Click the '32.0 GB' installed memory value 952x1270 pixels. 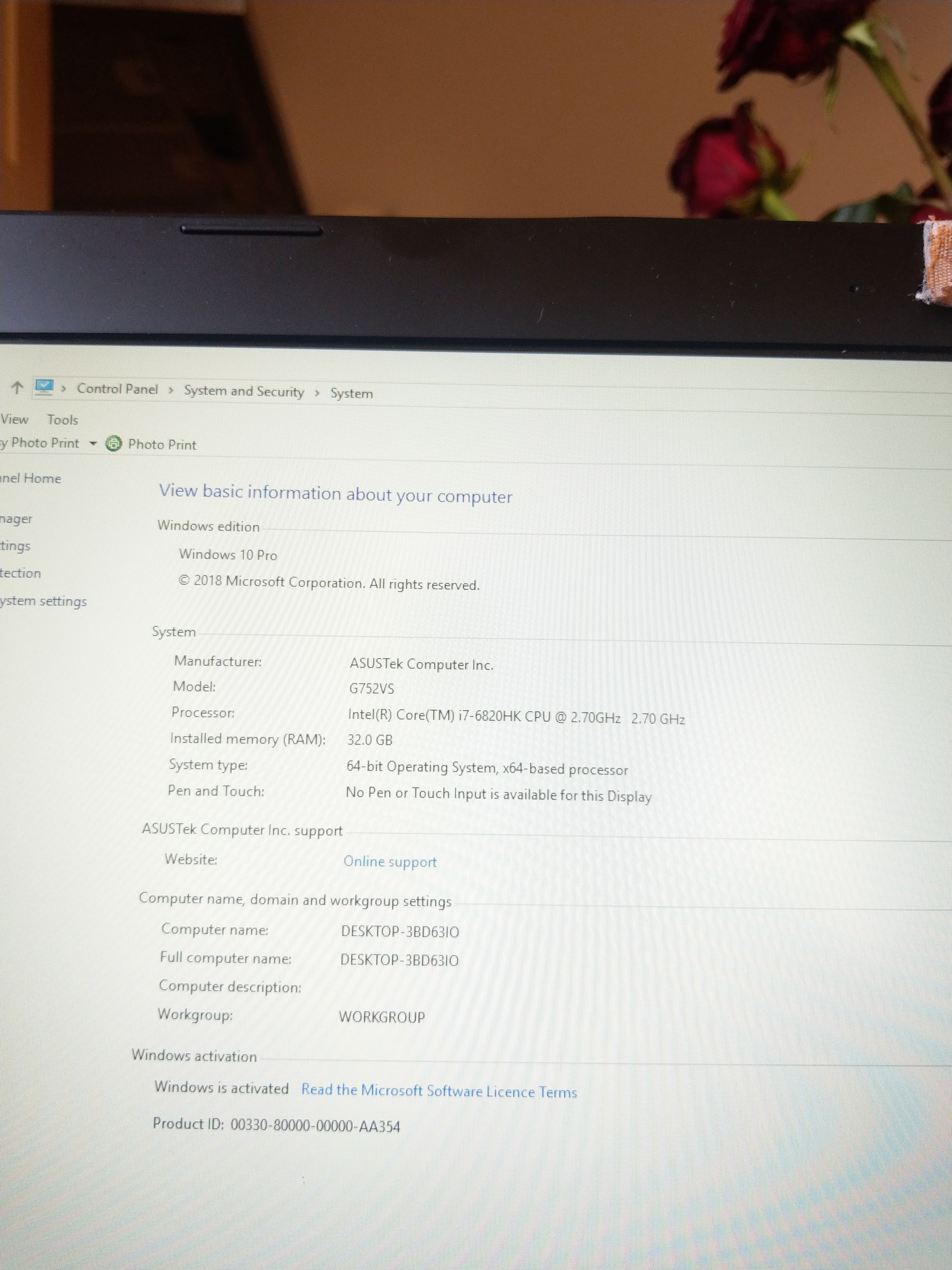coord(370,740)
